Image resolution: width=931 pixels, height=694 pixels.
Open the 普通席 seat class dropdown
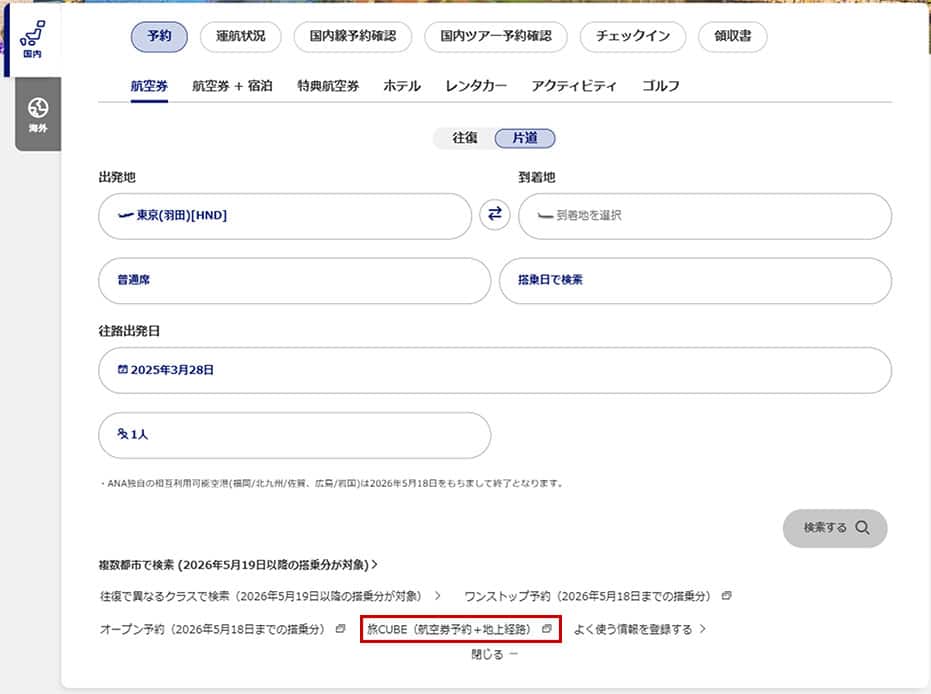[x=294, y=281]
